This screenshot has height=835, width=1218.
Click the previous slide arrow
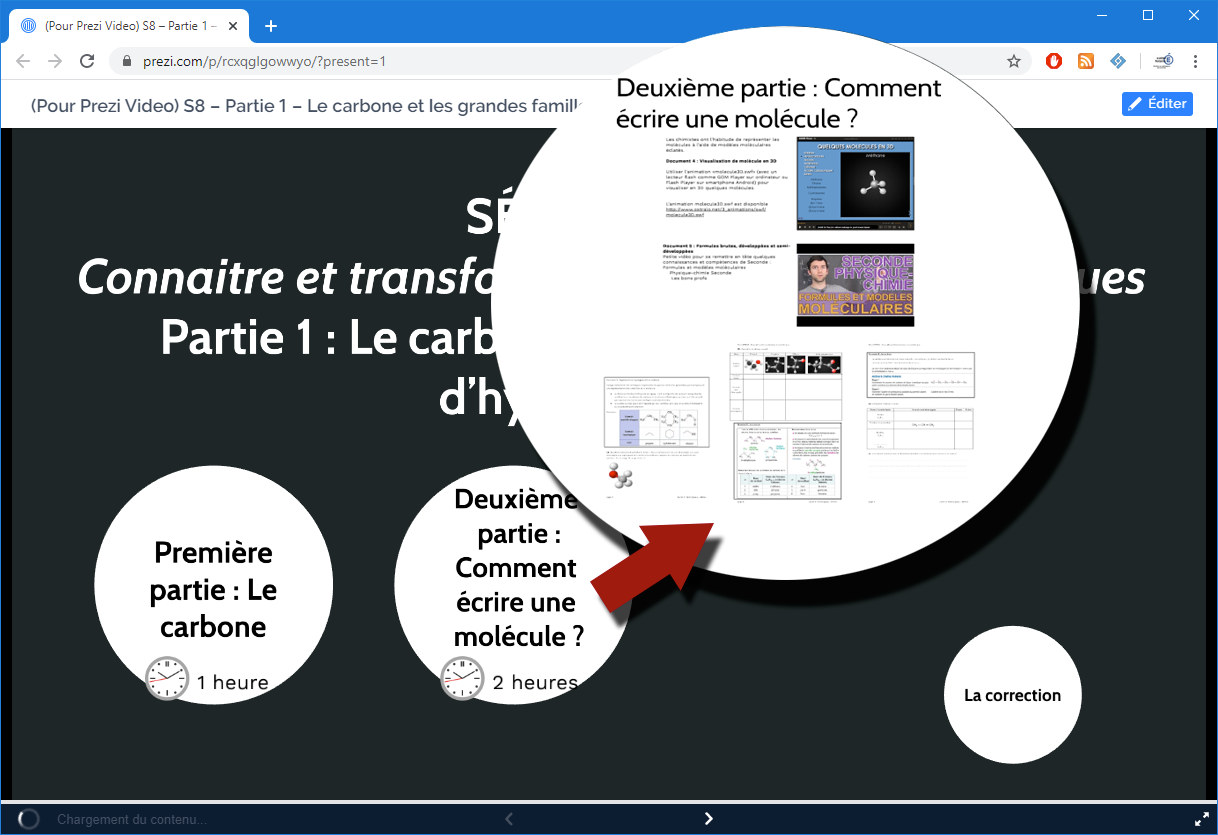pos(509,819)
